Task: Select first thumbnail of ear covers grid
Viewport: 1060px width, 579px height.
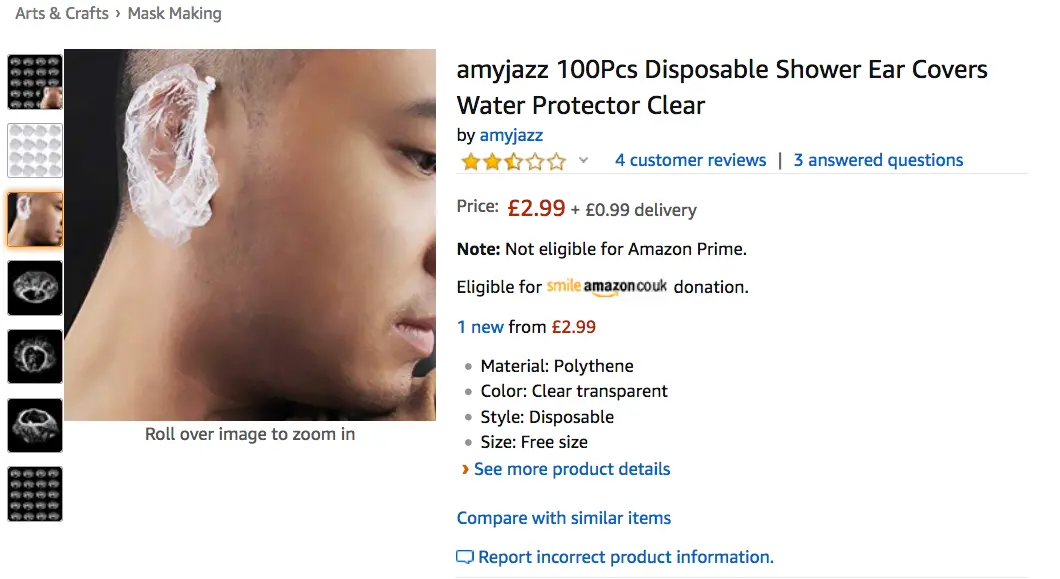Action: point(35,82)
